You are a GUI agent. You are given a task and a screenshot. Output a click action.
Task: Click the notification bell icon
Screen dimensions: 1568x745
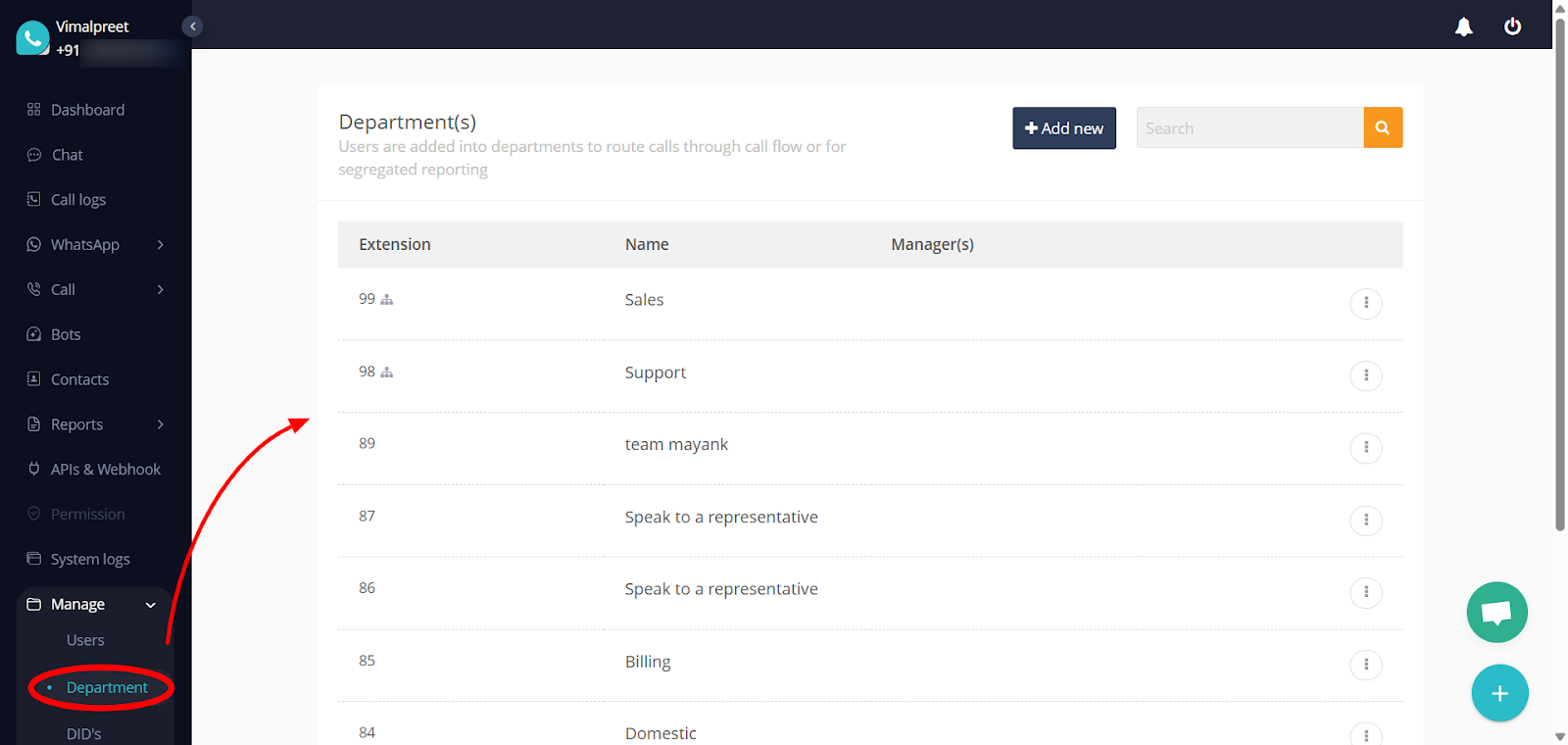tap(1463, 26)
